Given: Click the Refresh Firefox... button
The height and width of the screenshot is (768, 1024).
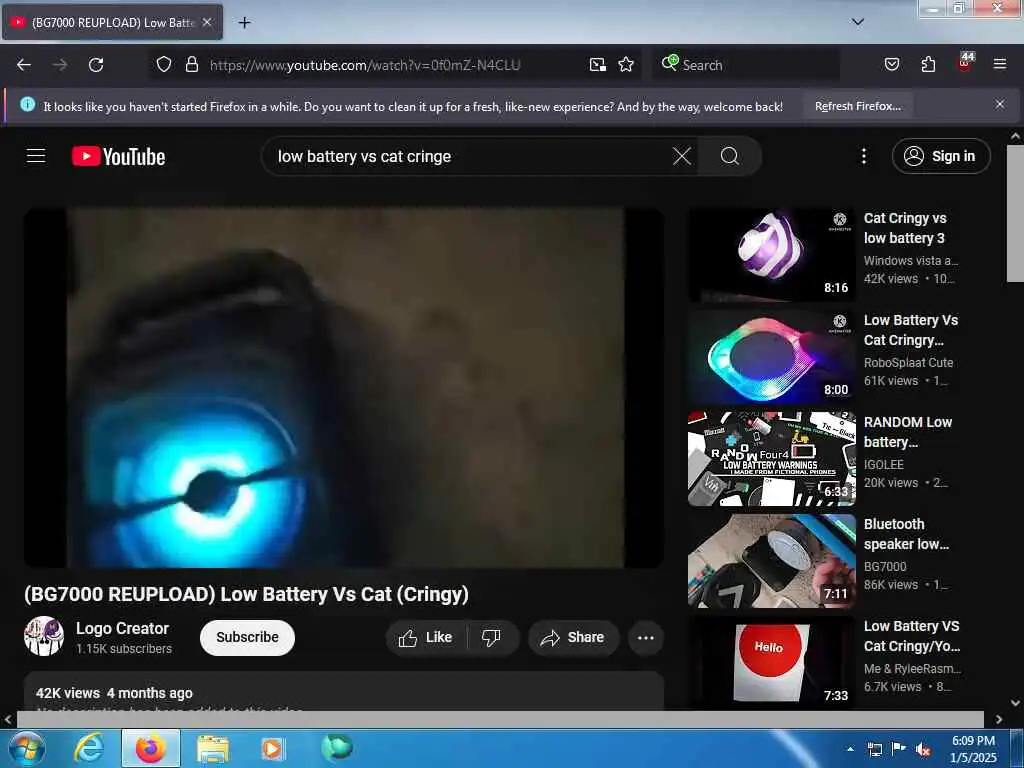Looking at the screenshot, I should coord(857,106).
